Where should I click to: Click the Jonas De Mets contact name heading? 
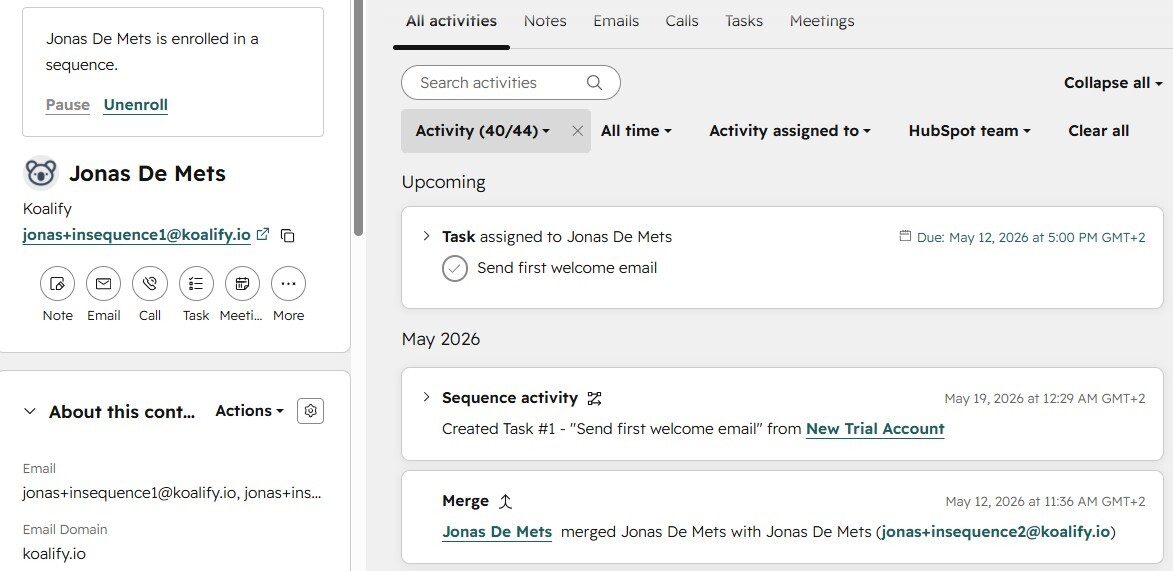(x=147, y=174)
